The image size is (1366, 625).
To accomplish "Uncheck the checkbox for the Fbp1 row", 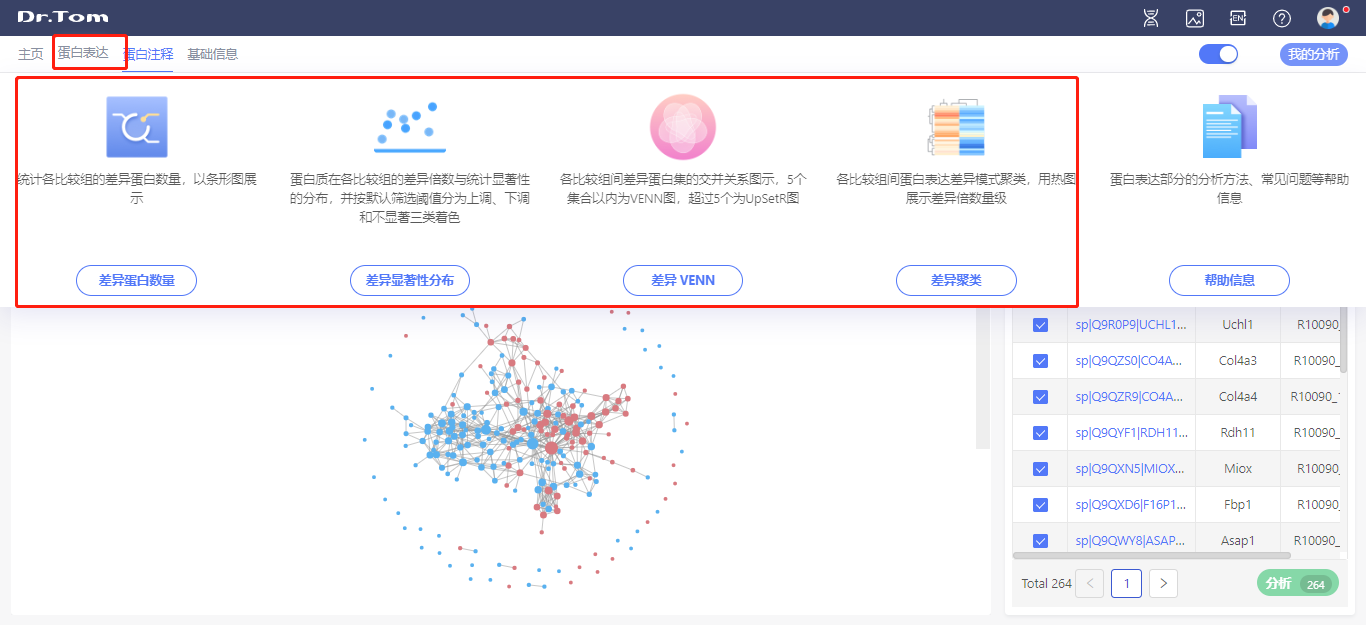I will tap(1040, 505).
